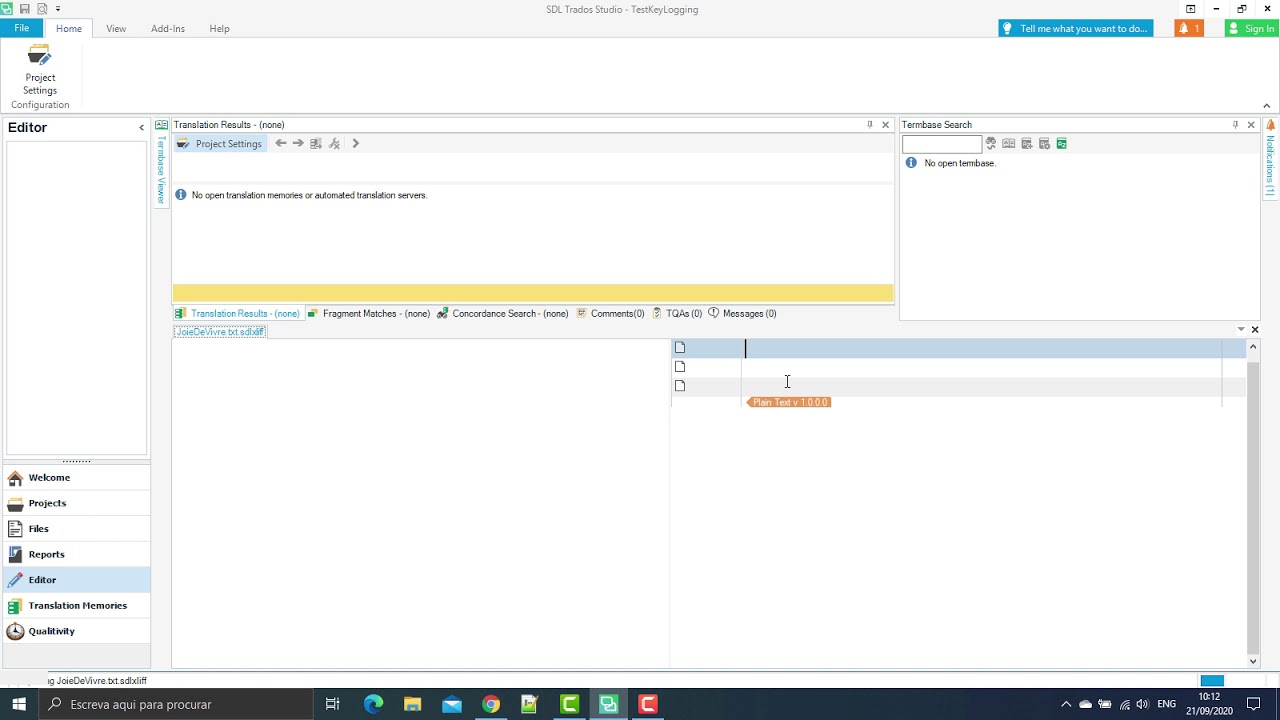Select the Concordance Search tab

point(503,313)
